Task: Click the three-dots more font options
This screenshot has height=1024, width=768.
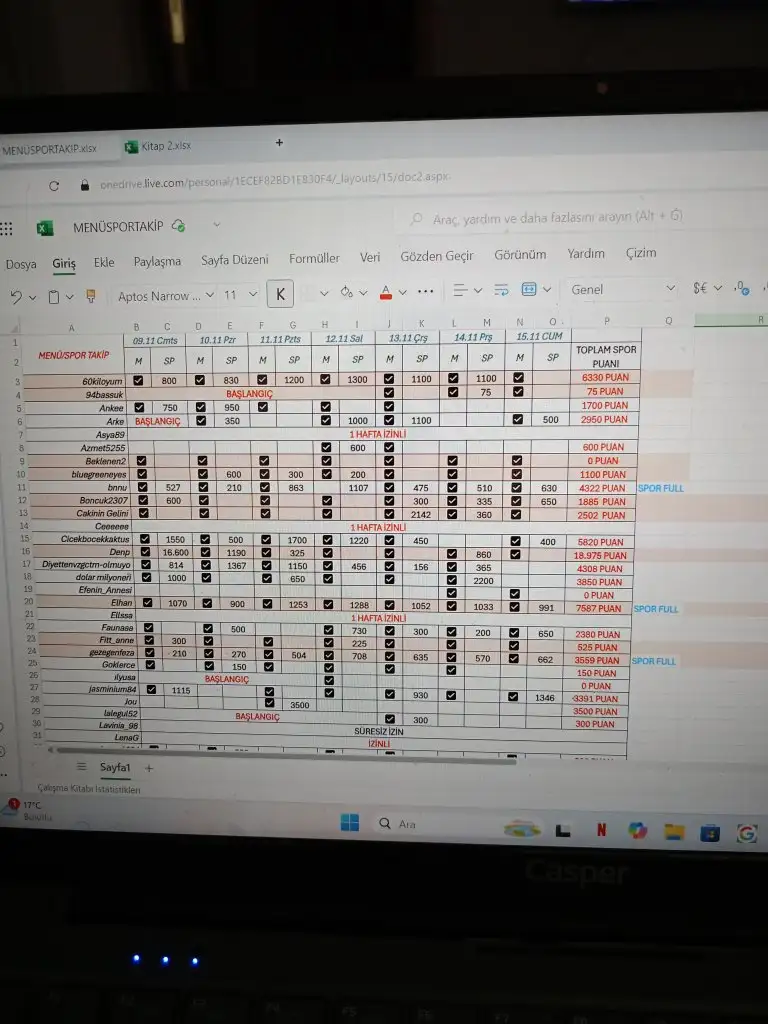Action: 425,291
